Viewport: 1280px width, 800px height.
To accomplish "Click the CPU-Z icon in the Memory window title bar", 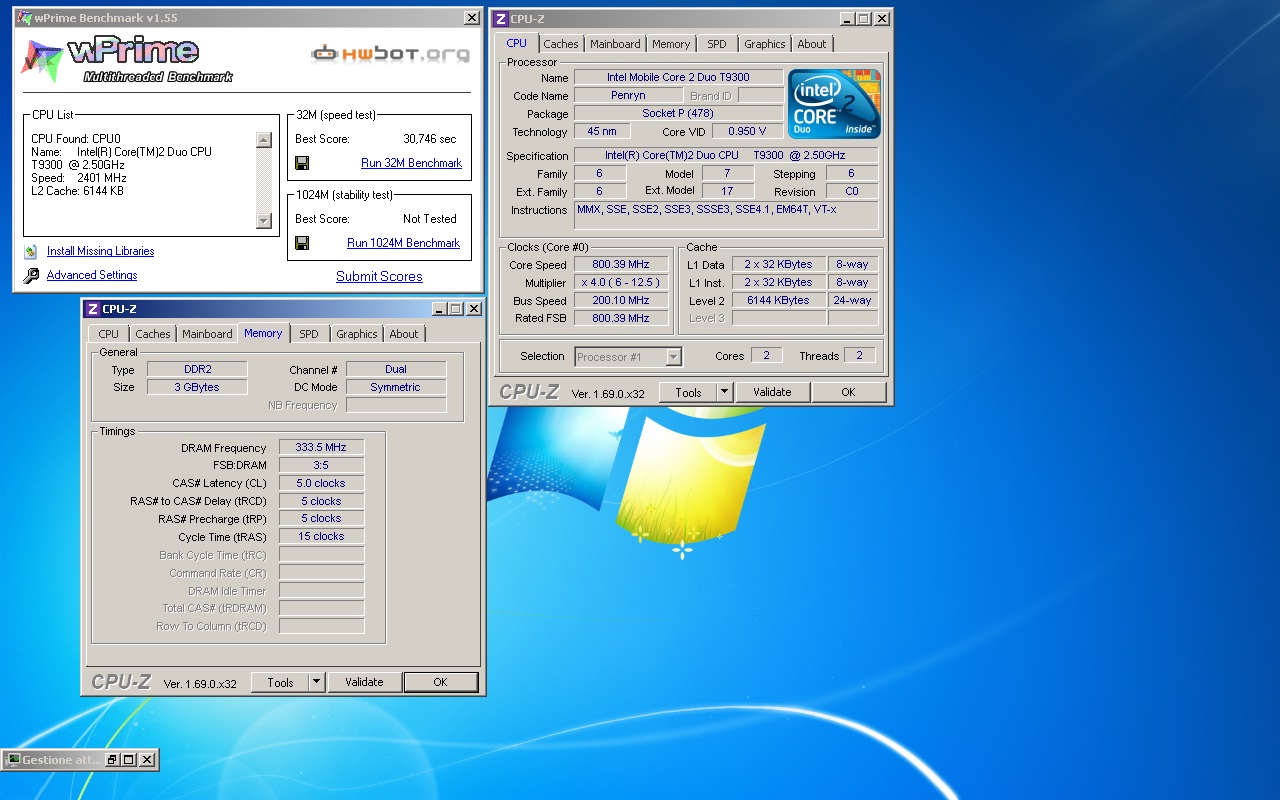I will coord(93,309).
